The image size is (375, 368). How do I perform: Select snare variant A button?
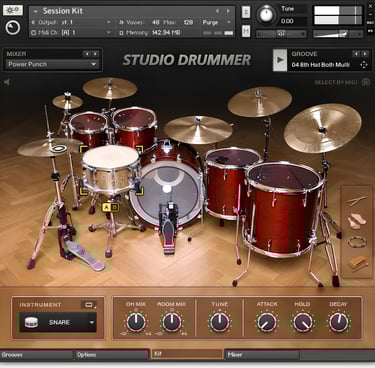tap(106, 207)
